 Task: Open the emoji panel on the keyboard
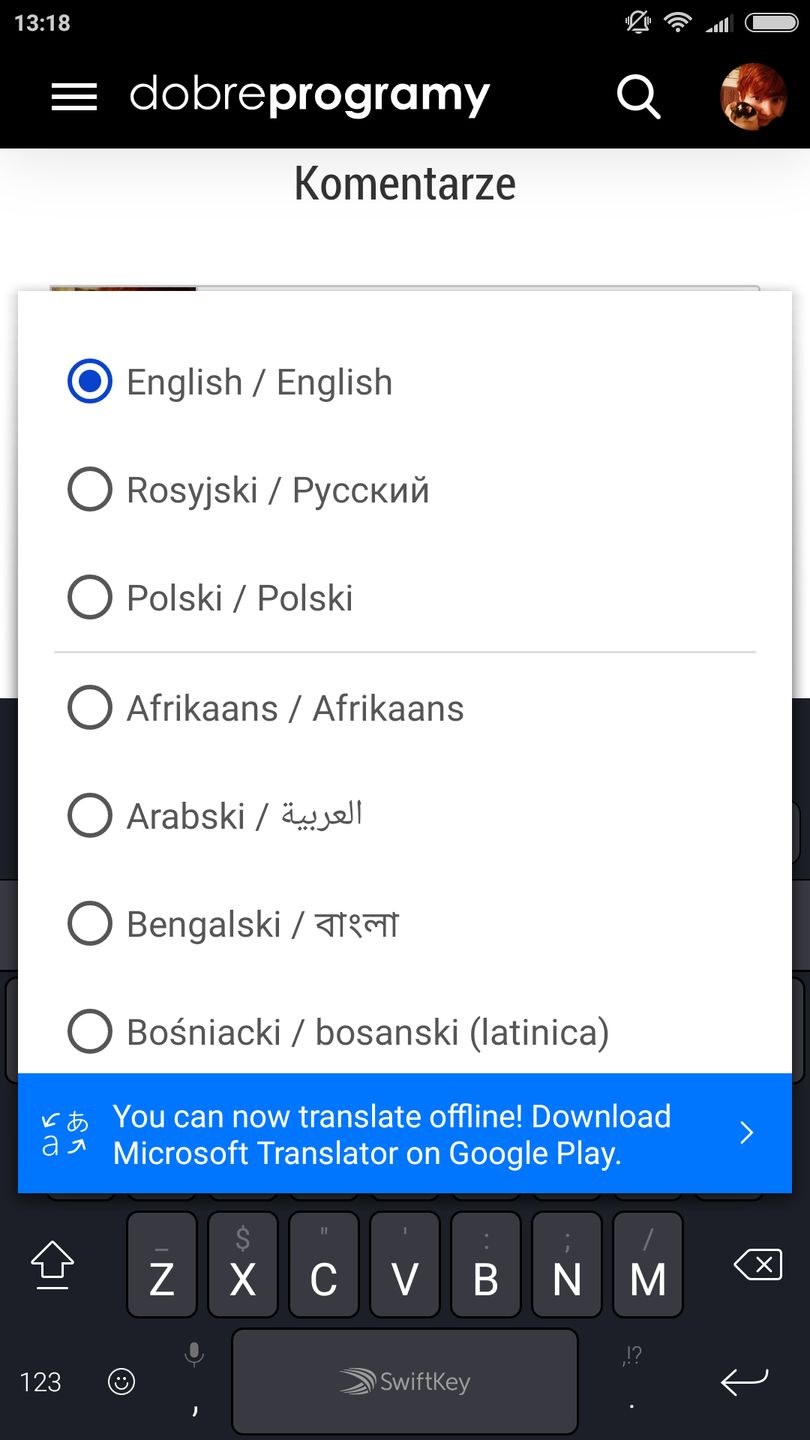click(x=121, y=1382)
